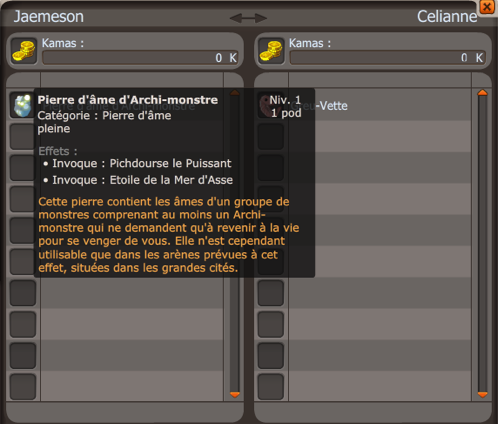
Task: Click Jaemeson's gold Kamas coin icon
Action: [x=23, y=51]
